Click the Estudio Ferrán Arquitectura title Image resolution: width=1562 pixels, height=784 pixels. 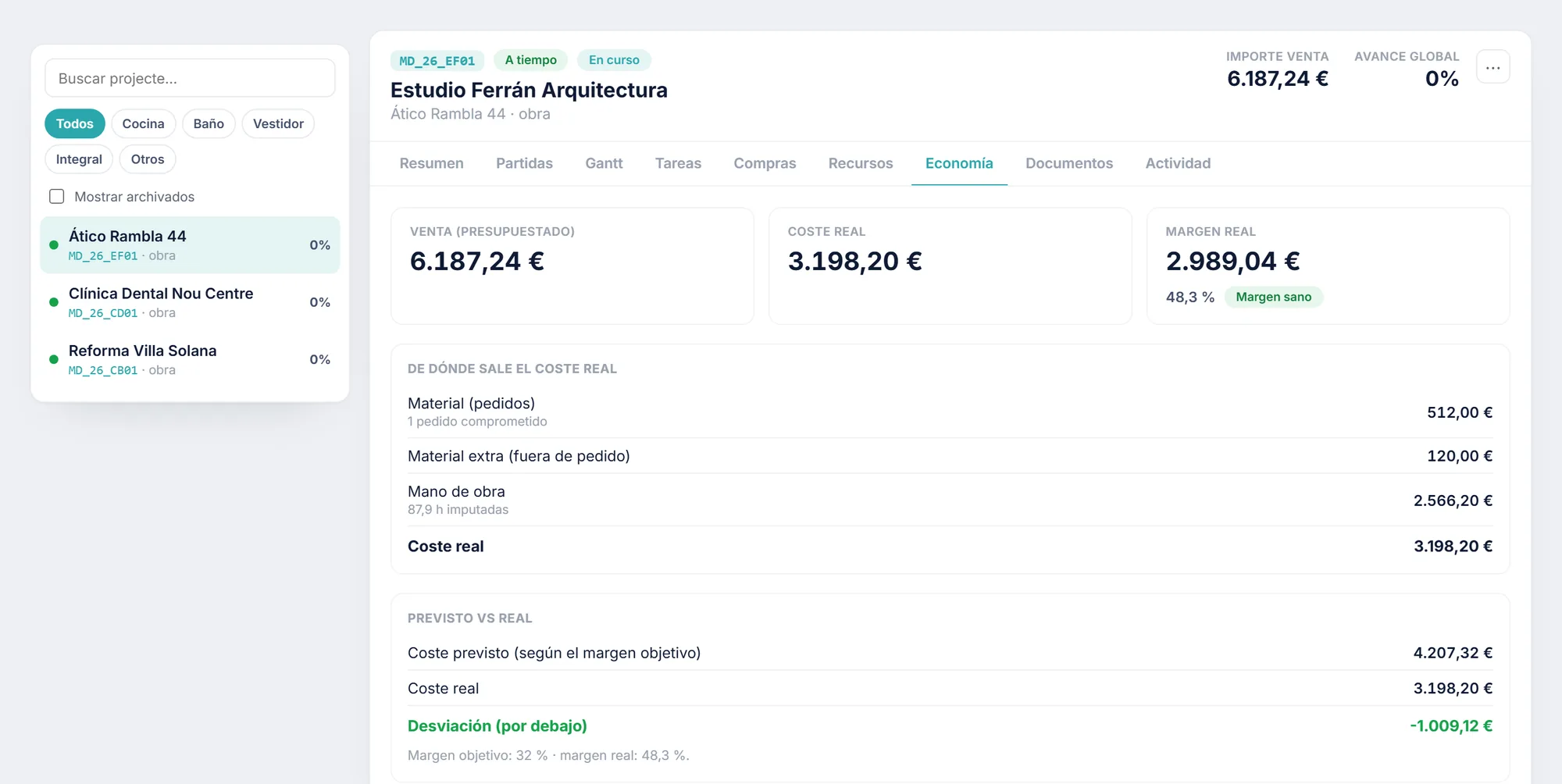point(529,90)
